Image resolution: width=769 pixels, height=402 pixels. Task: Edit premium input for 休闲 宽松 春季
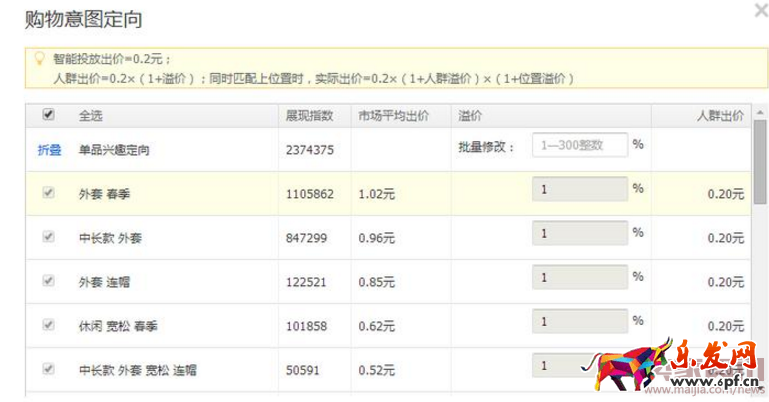(579, 322)
